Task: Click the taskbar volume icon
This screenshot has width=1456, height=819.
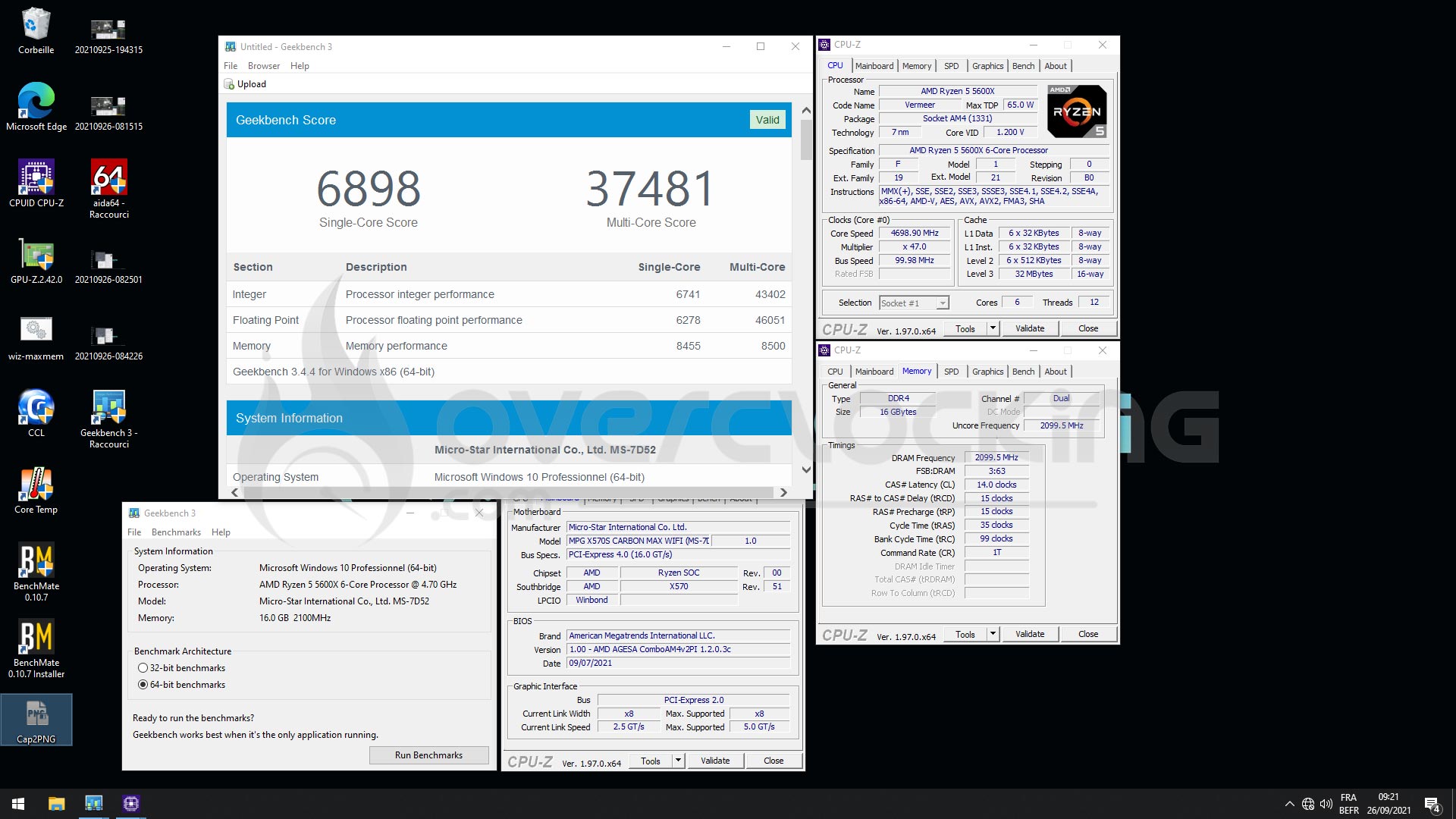Action: pyautogui.click(x=1326, y=804)
